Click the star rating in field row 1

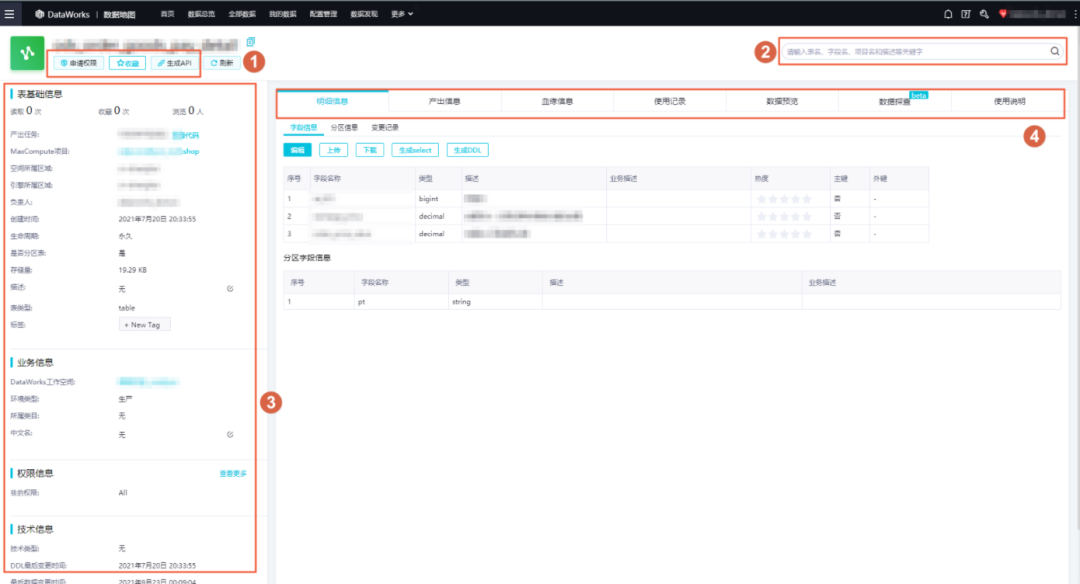tap(784, 199)
